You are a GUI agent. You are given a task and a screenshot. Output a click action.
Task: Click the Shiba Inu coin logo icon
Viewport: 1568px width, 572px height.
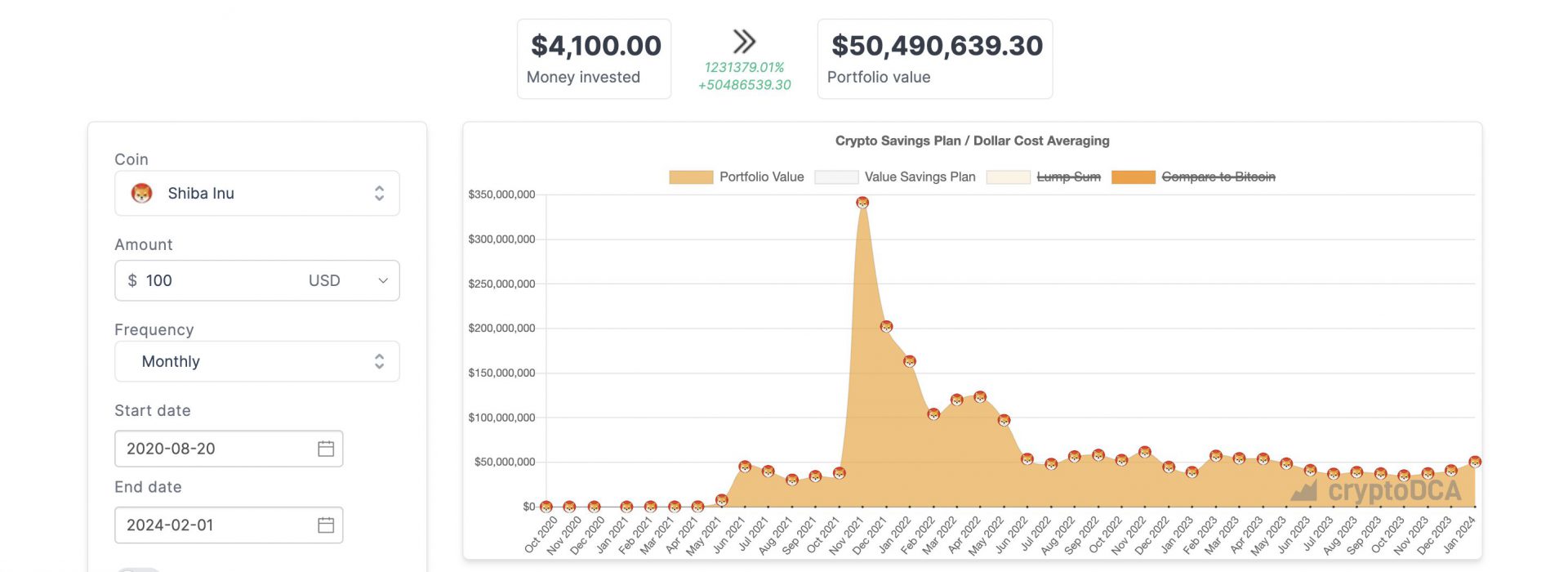click(x=142, y=194)
